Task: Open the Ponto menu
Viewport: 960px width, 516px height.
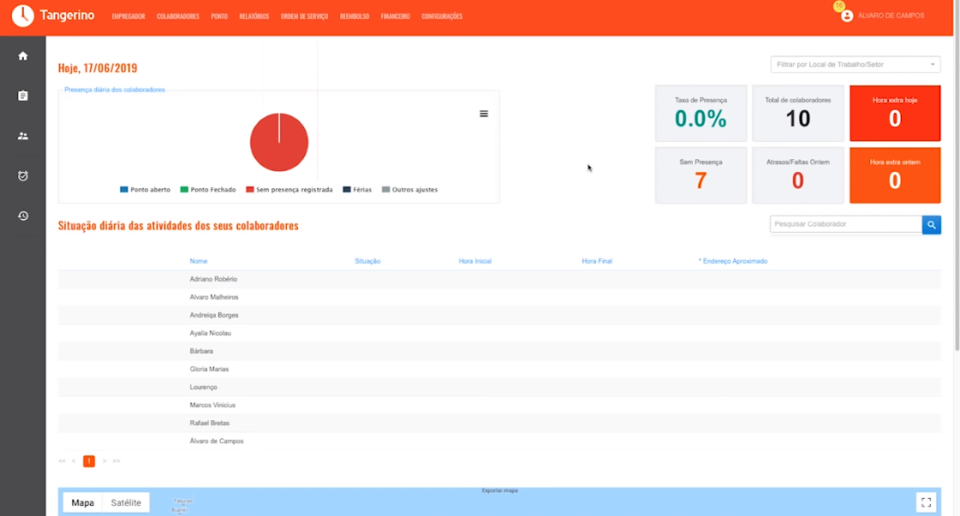Action: pyautogui.click(x=219, y=17)
